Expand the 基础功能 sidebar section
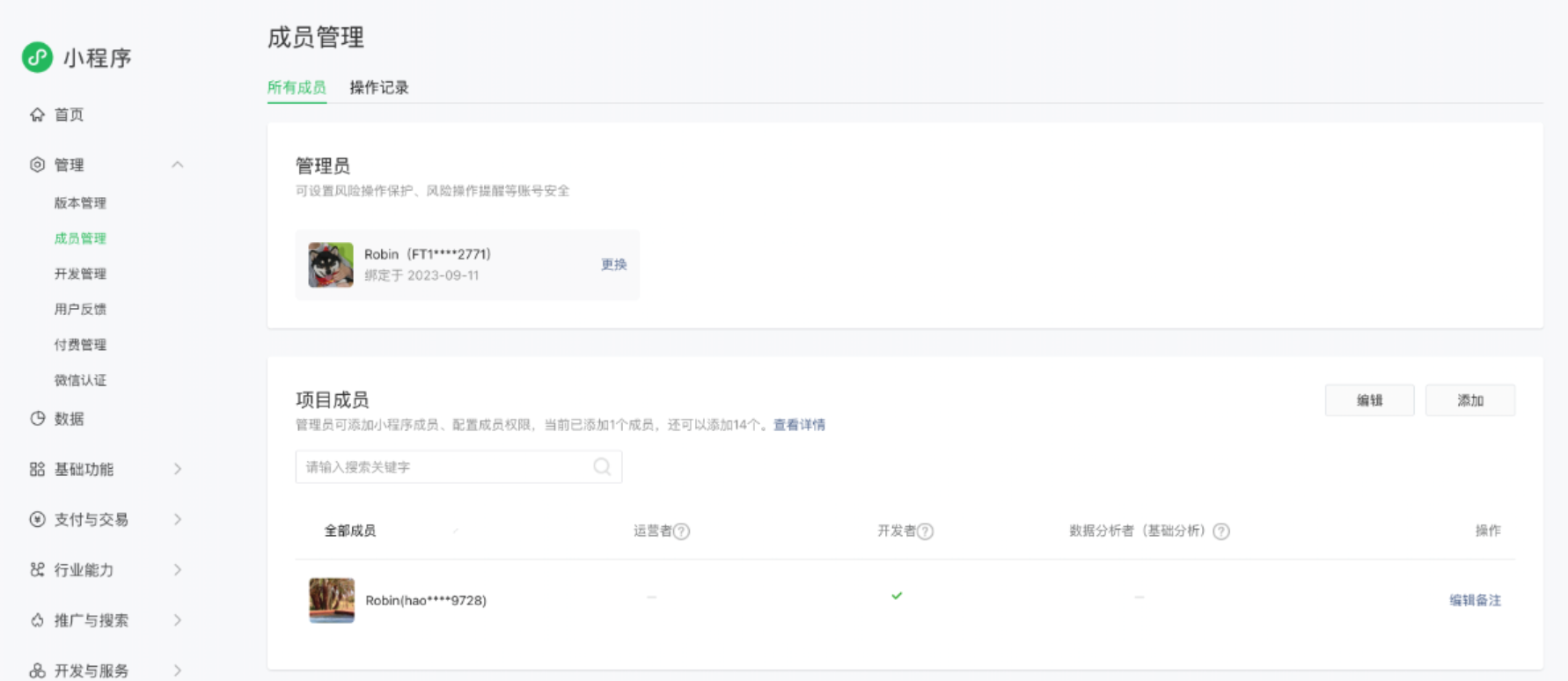The image size is (1568, 681). pyautogui.click(x=178, y=469)
